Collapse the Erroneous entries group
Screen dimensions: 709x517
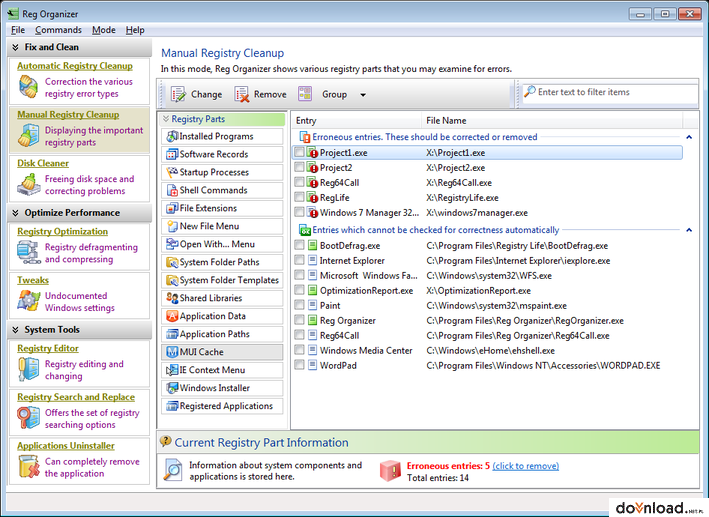[x=689, y=137]
